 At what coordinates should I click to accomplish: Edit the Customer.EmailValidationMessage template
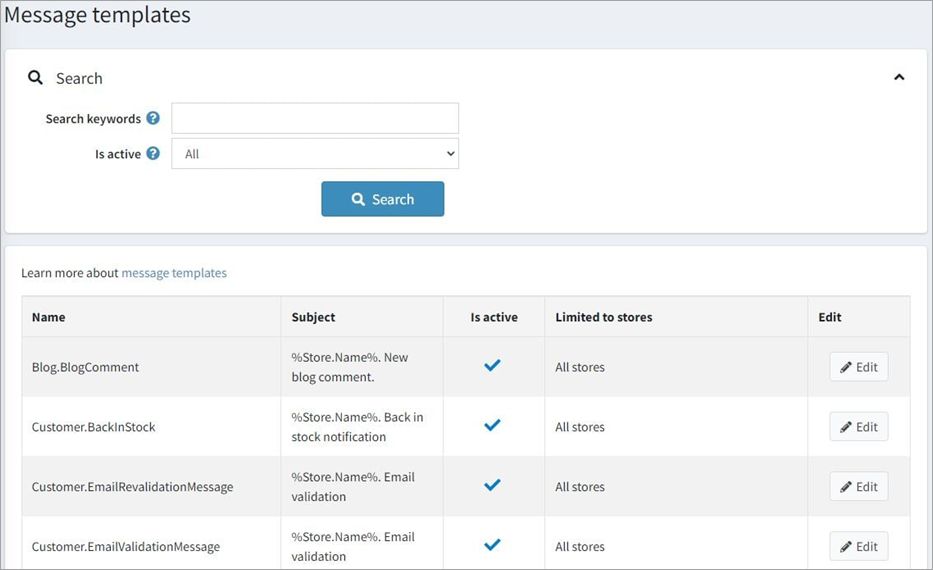point(858,547)
